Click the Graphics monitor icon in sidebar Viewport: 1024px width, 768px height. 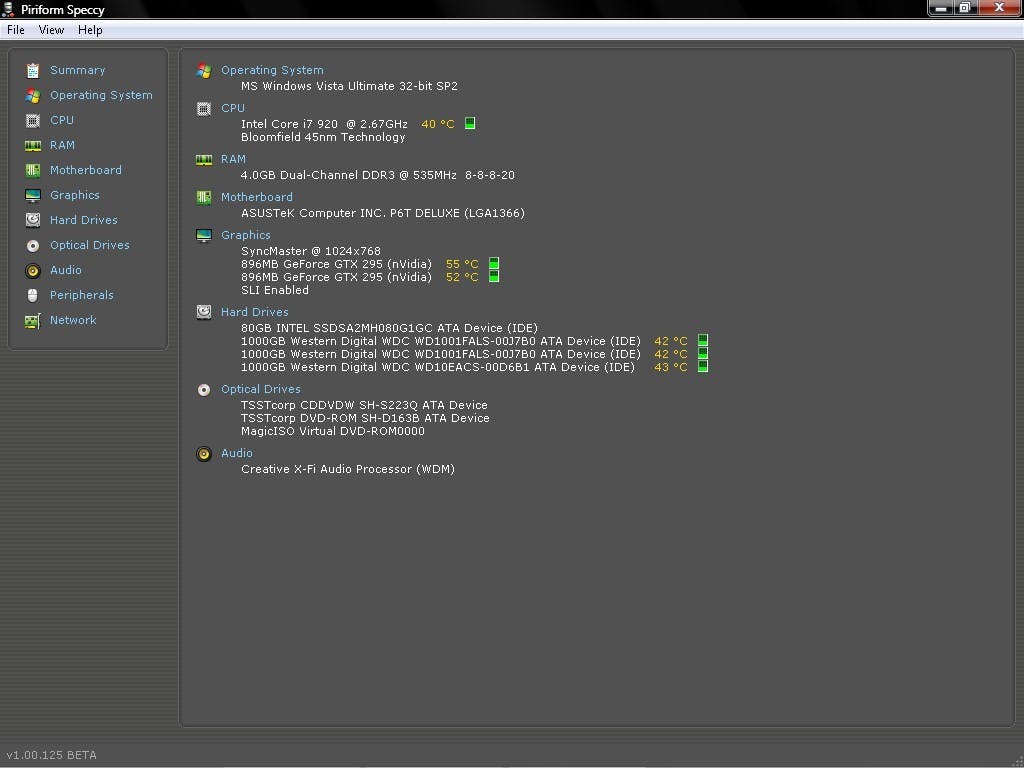pos(33,195)
